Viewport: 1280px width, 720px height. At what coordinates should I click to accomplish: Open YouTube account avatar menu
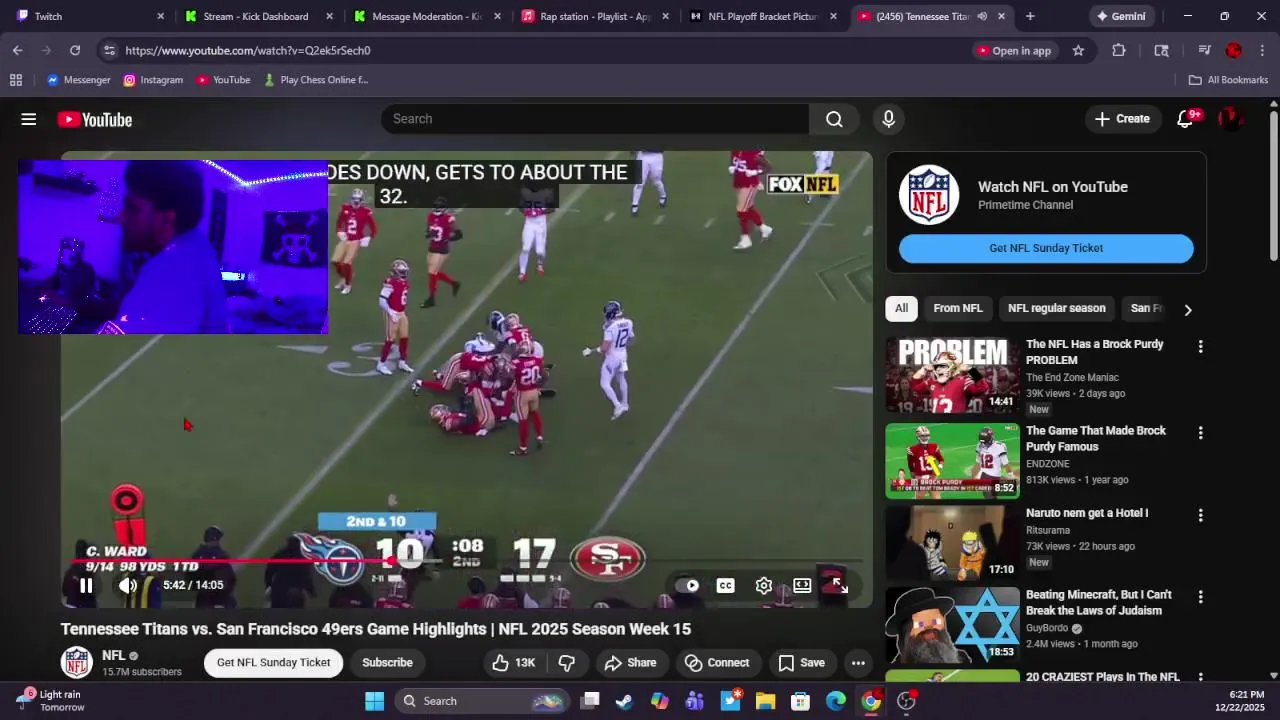coord(1231,119)
